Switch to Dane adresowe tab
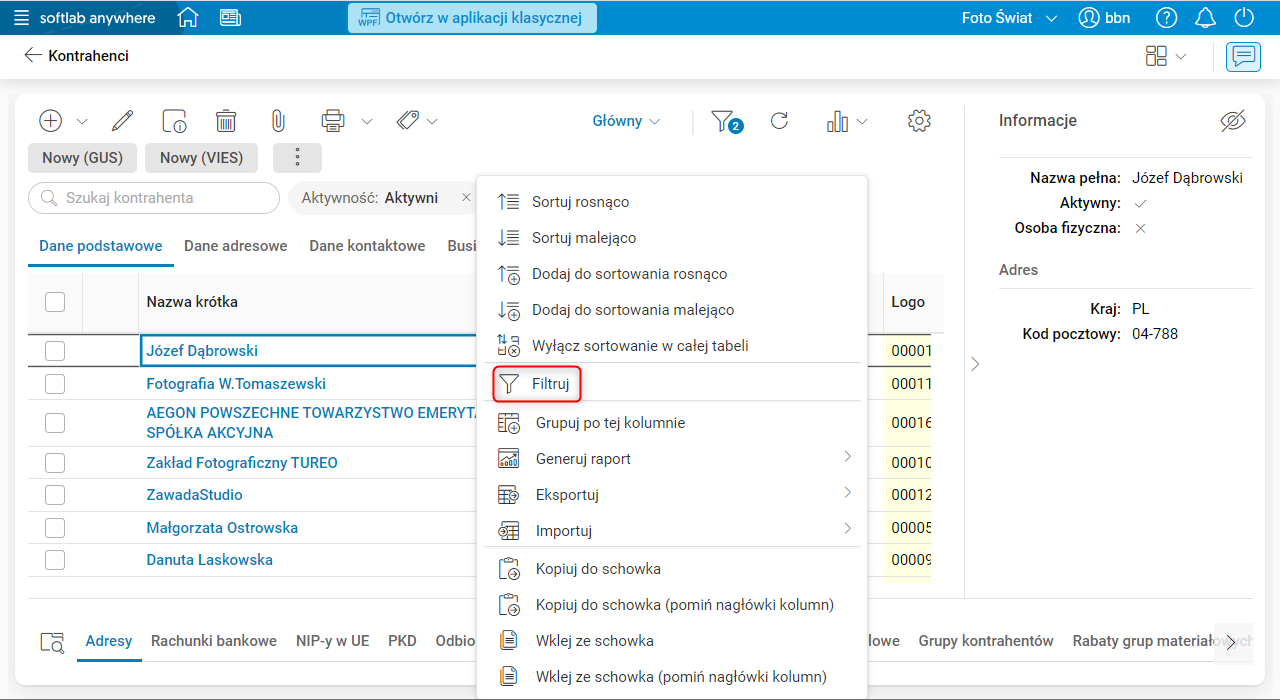 [236, 246]
